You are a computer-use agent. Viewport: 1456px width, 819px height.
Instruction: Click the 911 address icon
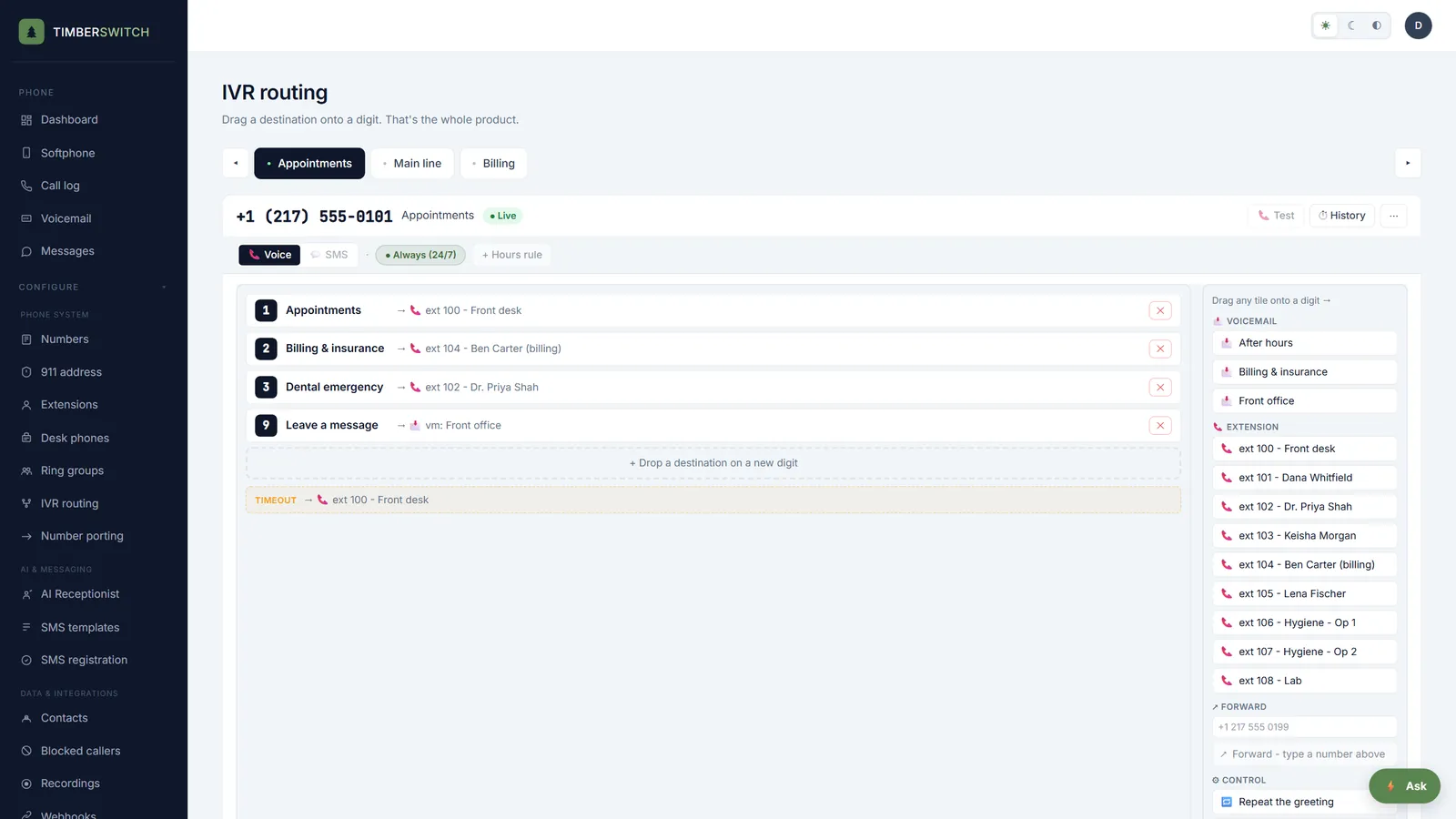(26, 372)
